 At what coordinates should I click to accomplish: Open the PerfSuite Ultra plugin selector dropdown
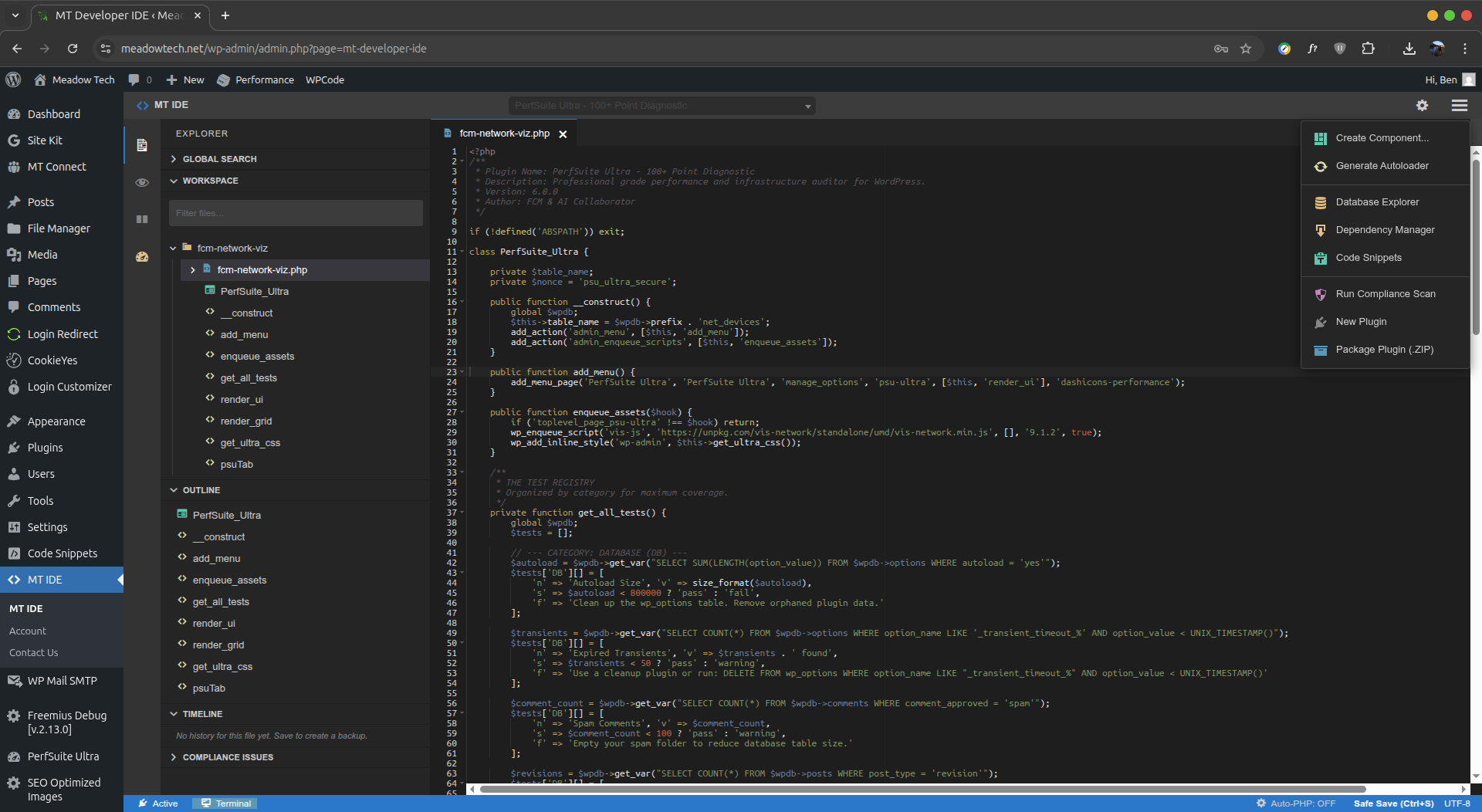pyautogui.click(x=661, y=106)
